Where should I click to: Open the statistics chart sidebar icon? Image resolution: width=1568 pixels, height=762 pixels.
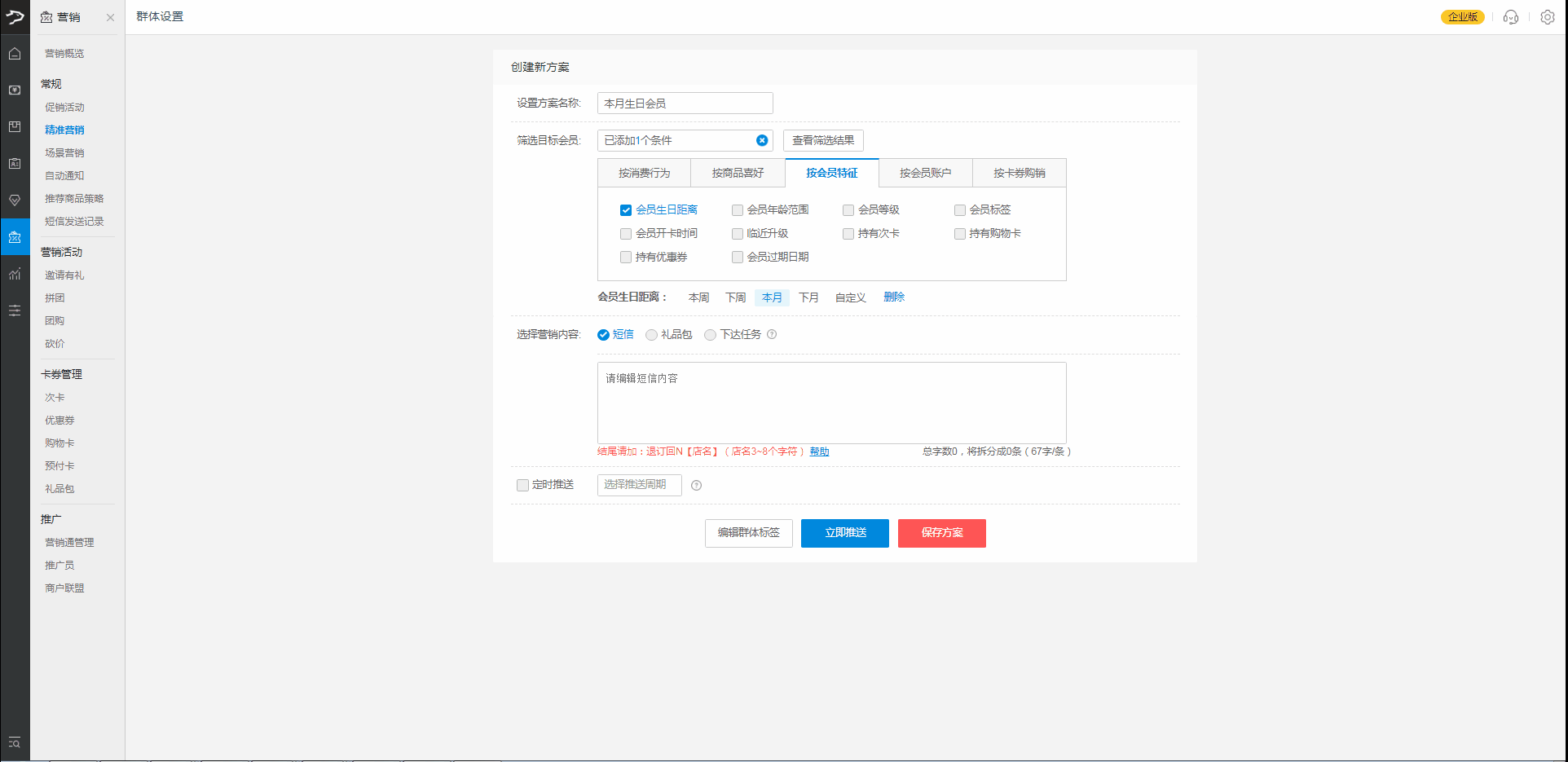click(x=15, y=274)
